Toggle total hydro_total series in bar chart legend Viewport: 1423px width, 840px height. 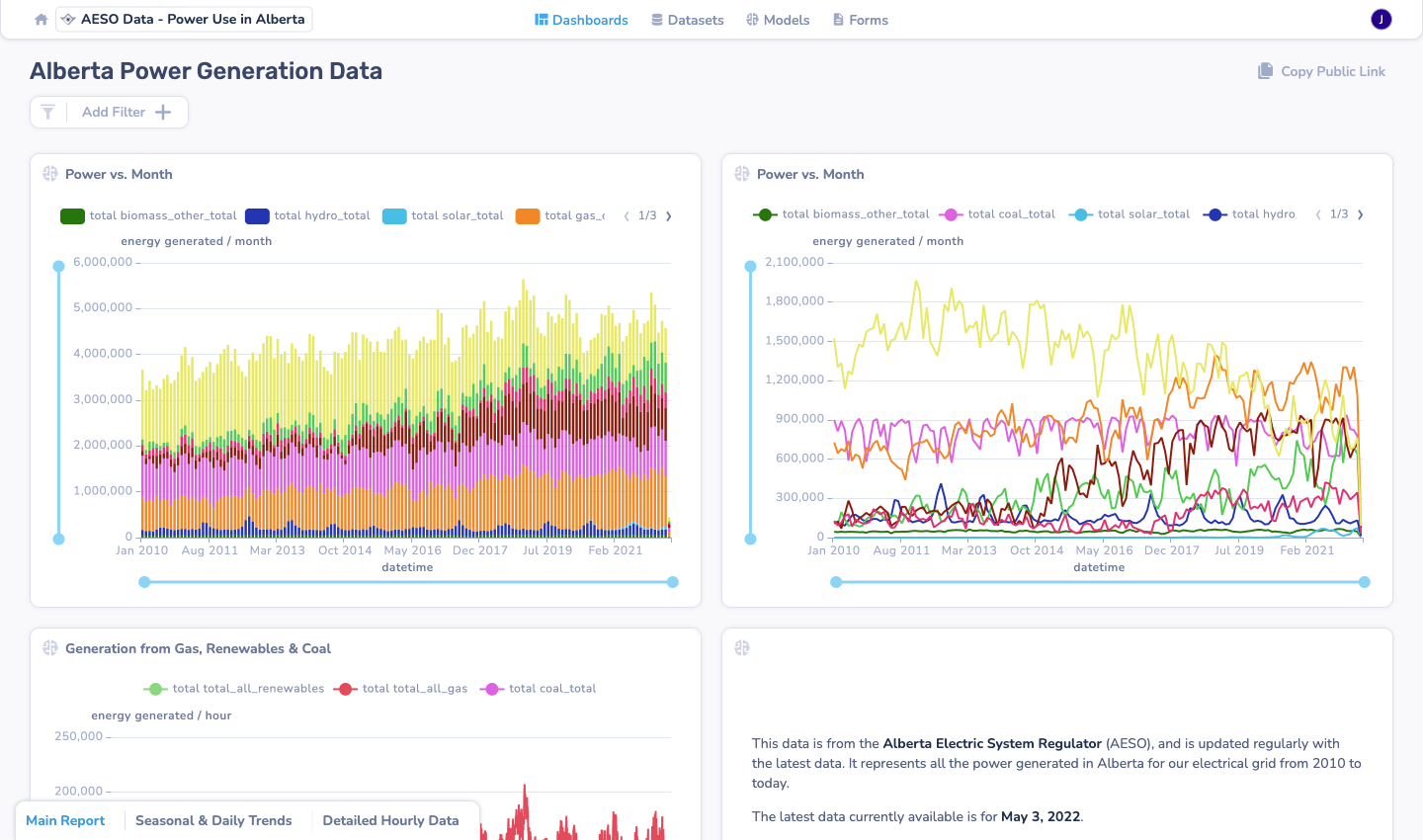(x=308, y=215)
